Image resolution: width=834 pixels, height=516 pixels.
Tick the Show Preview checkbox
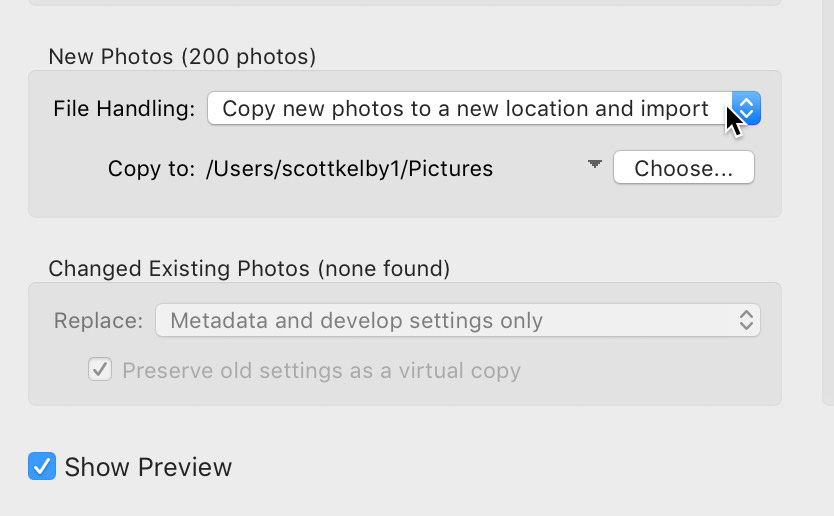42,466
